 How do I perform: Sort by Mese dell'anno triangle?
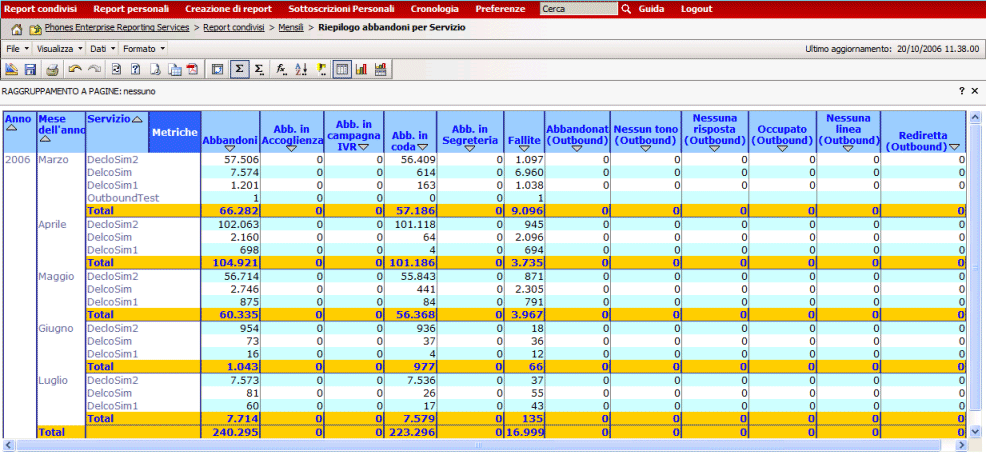coord(45,139)
